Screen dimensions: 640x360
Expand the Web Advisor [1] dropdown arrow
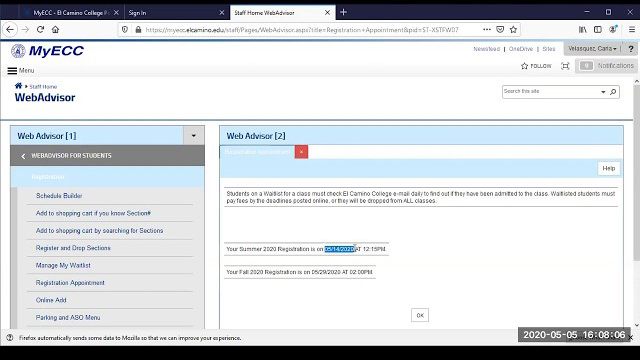(x=193, y=136)
